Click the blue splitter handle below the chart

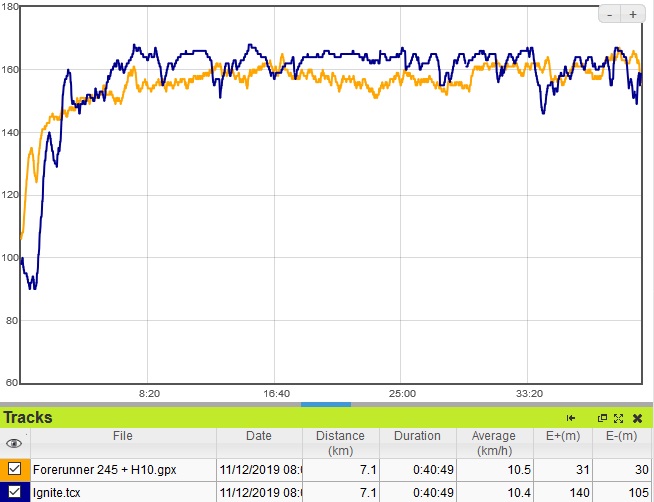tap(326, 404)
